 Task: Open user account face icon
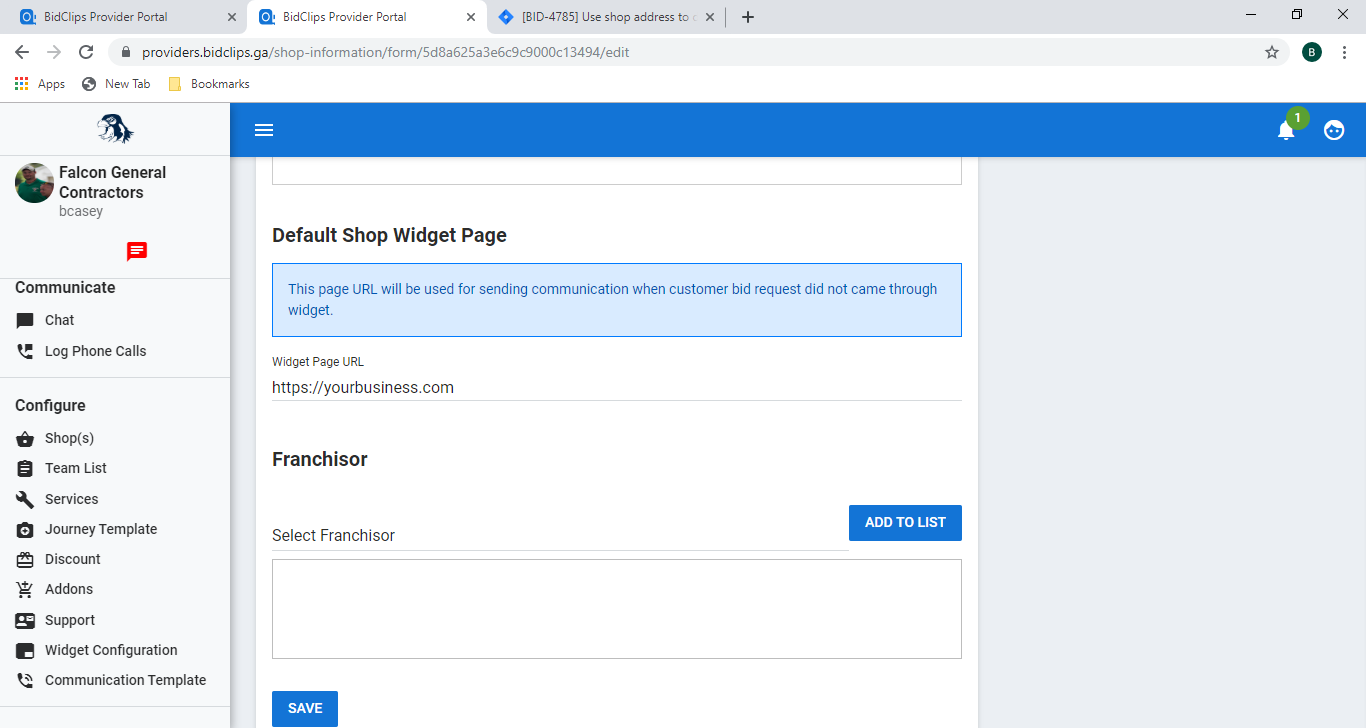point(1334,130)
